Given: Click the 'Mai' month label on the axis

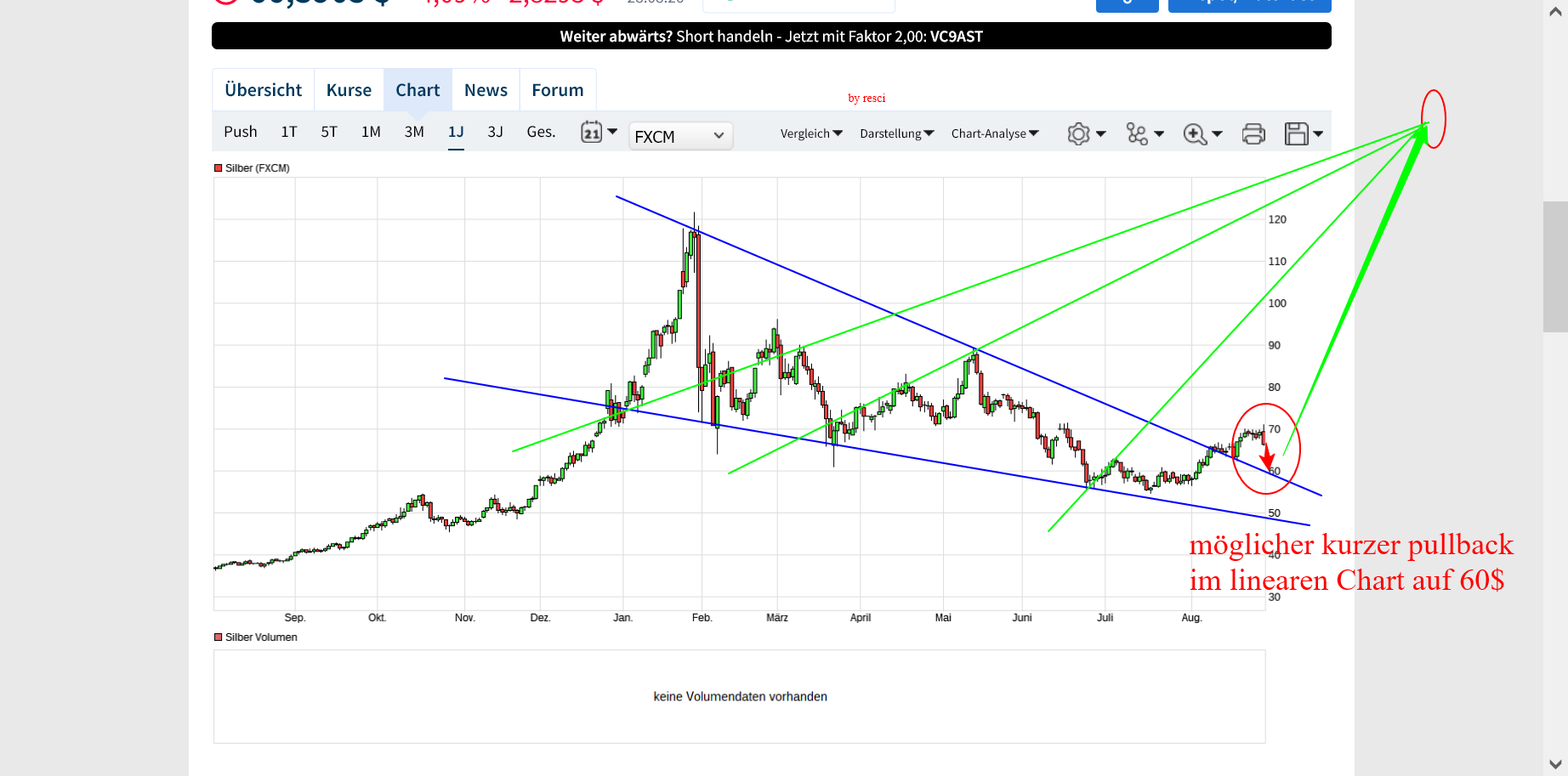Looking at the screenshot, I should (x=943, y=618).
